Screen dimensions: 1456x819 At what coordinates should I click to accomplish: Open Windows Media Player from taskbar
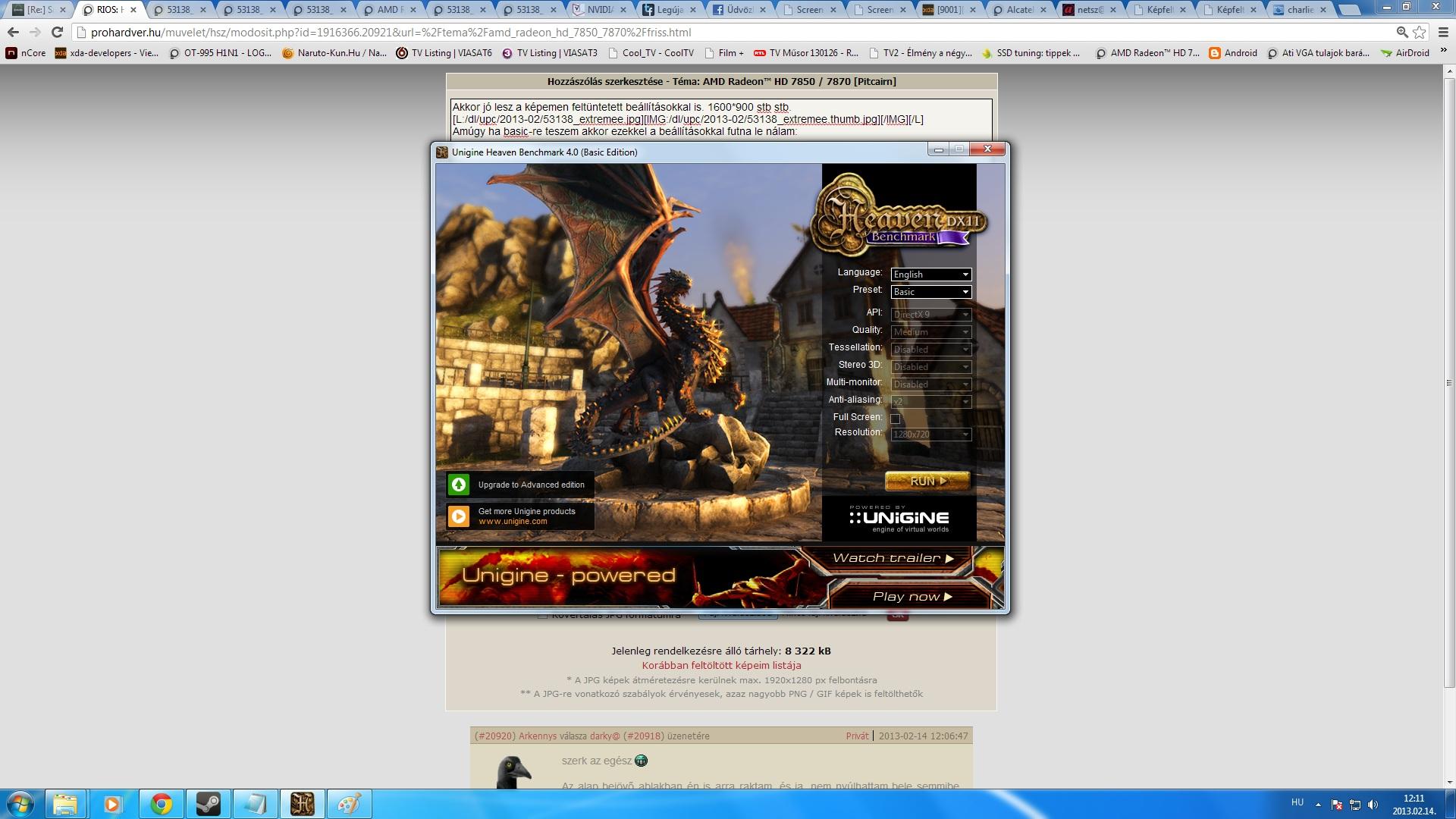click(x=113, y=804)
